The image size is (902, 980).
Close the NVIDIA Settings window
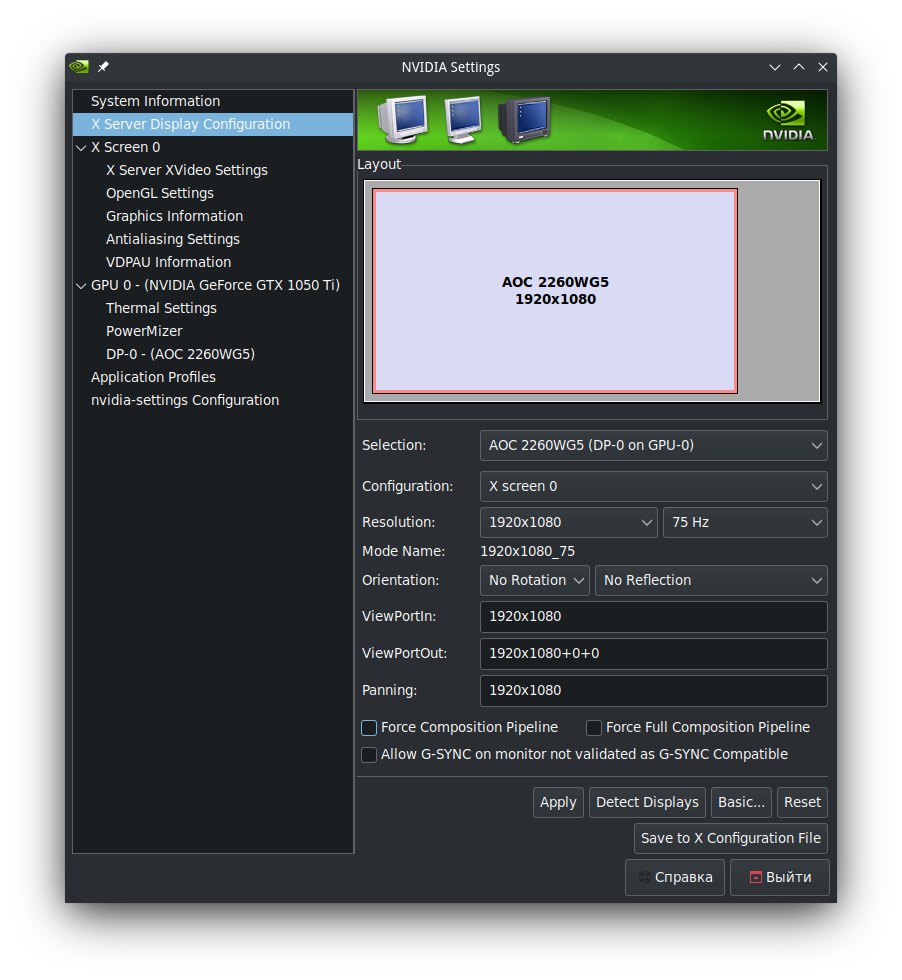pyautogui.click(x=823, y=67)
